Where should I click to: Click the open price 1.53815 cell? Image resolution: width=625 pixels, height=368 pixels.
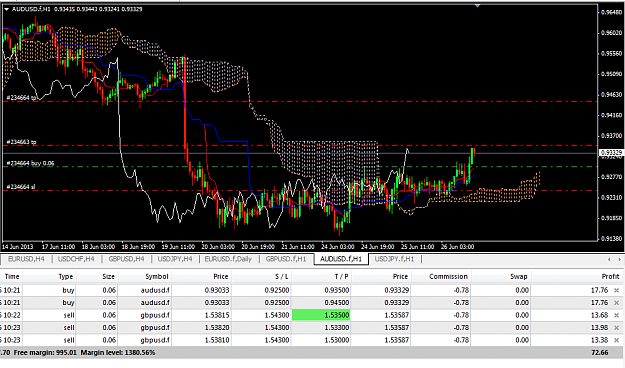click(217, 315)
